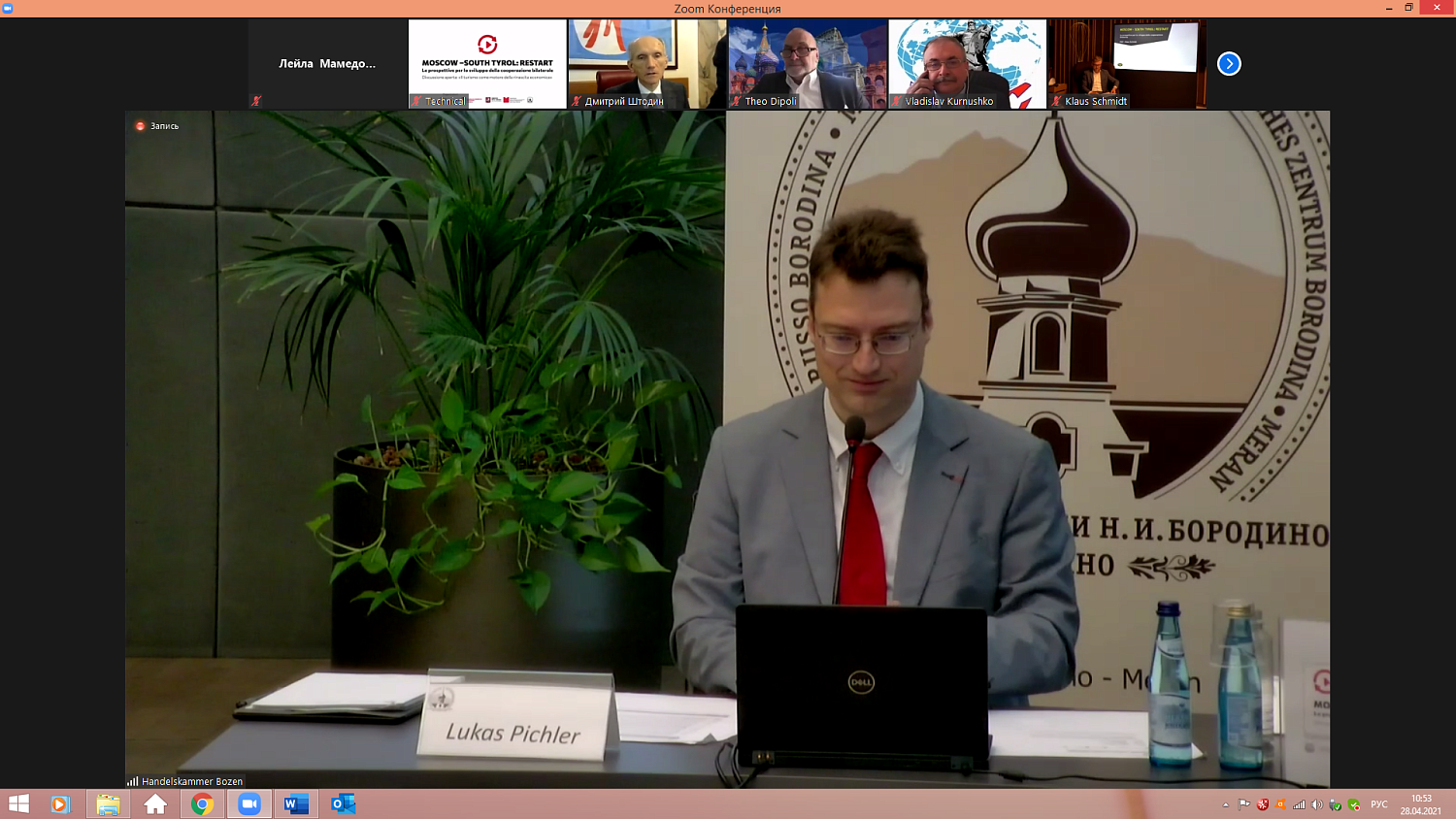
Task: Open Action Center flag icon in tray
Action: click(x=1244, y=804)
